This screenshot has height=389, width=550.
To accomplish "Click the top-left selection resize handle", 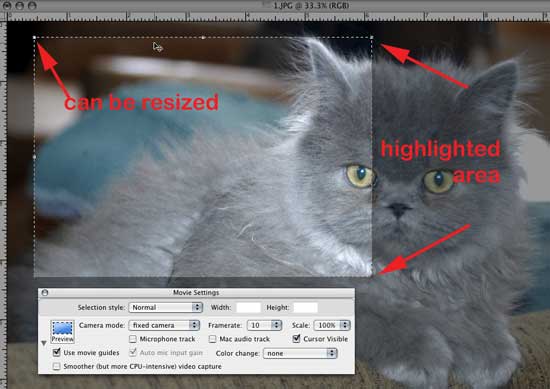I will pos(34,37).
